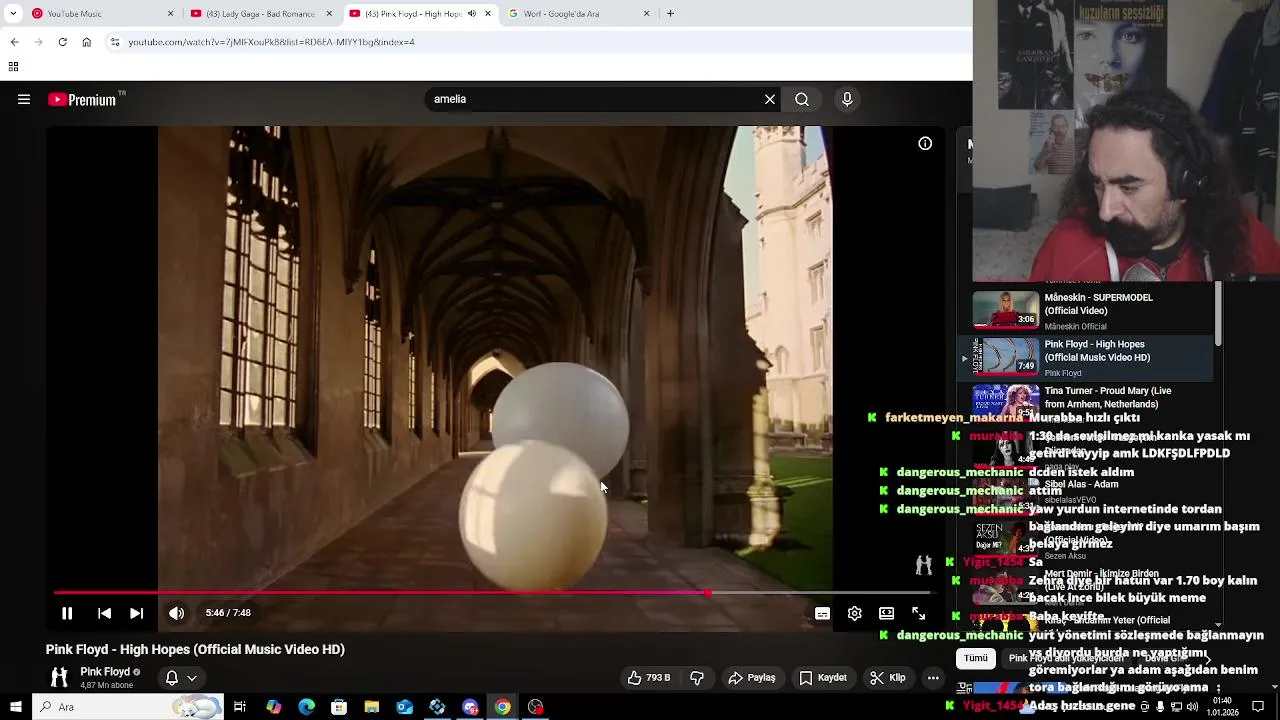
Task: Launch Microsoft Edge from the taskbar
Action: pyautogui.click(x=306, y=707)
